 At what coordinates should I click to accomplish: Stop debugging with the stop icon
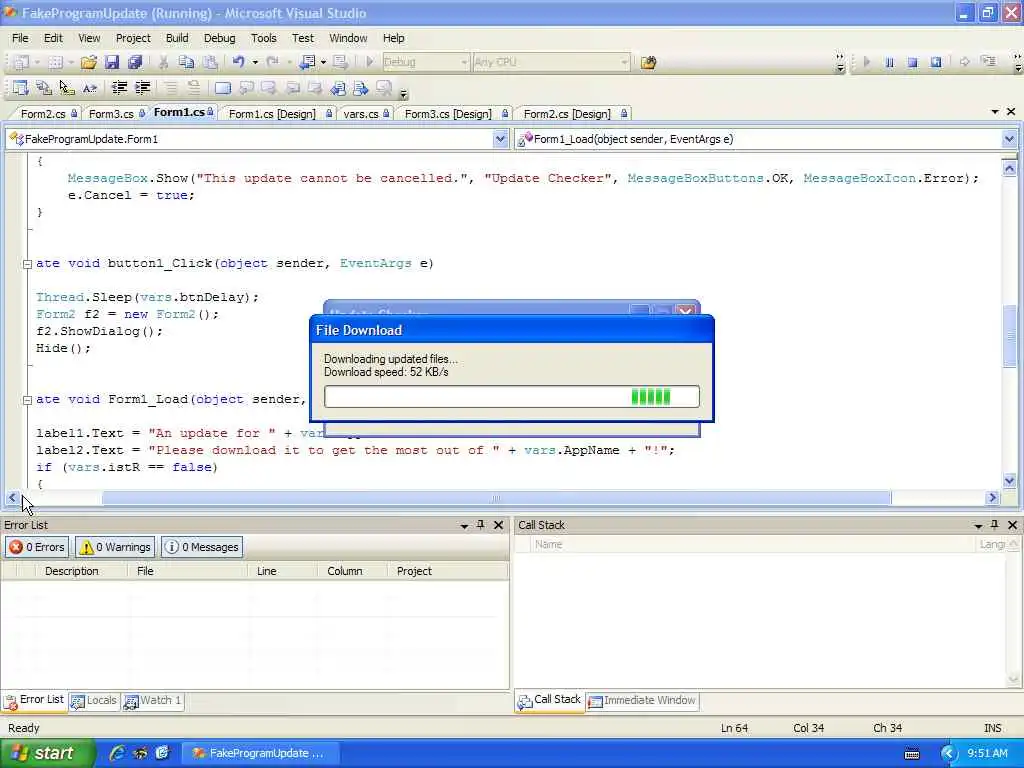(x=912, y=62)
